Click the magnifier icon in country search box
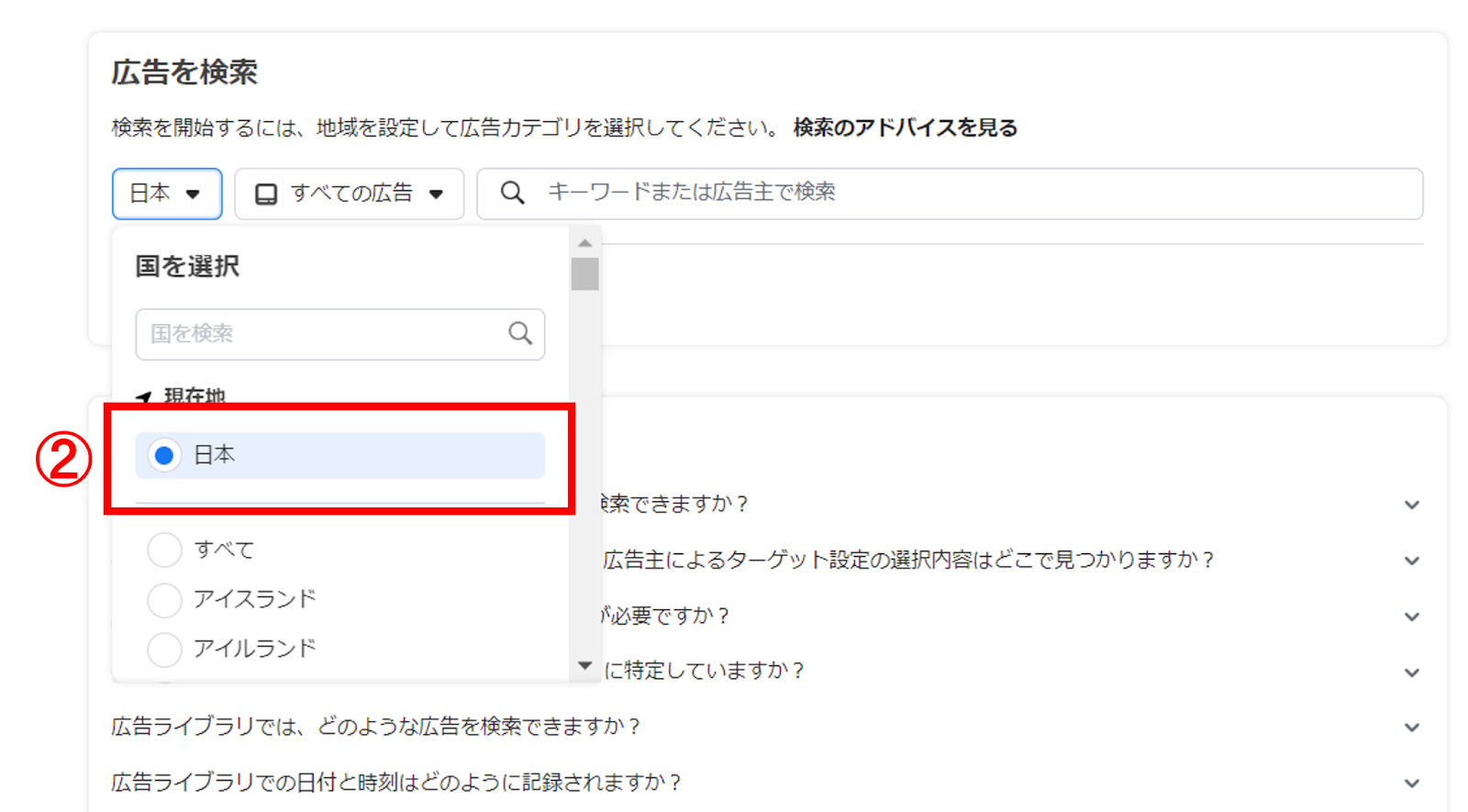Image resolution: width=1468 pixels, height=812 pixels. coord(520,333)
